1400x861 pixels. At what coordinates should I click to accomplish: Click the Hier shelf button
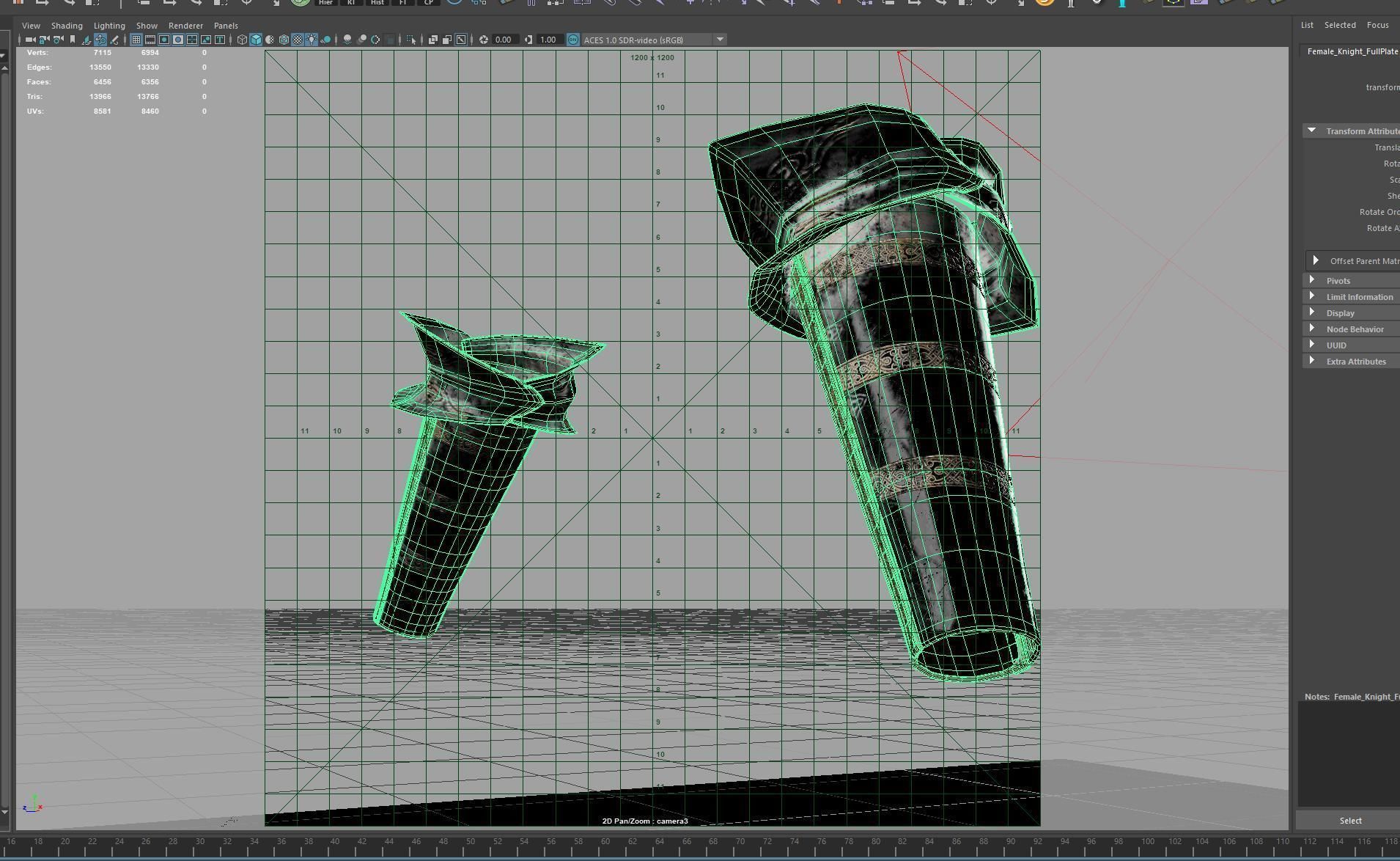pyautogui.click(x=325, y=3)
